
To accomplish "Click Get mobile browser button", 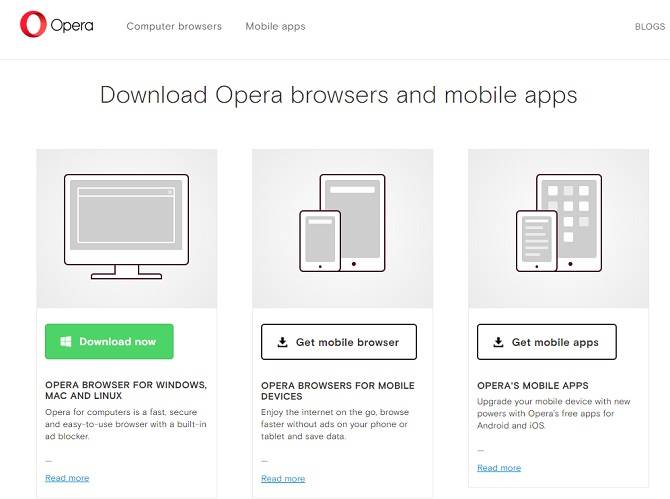I will [339, 342].
